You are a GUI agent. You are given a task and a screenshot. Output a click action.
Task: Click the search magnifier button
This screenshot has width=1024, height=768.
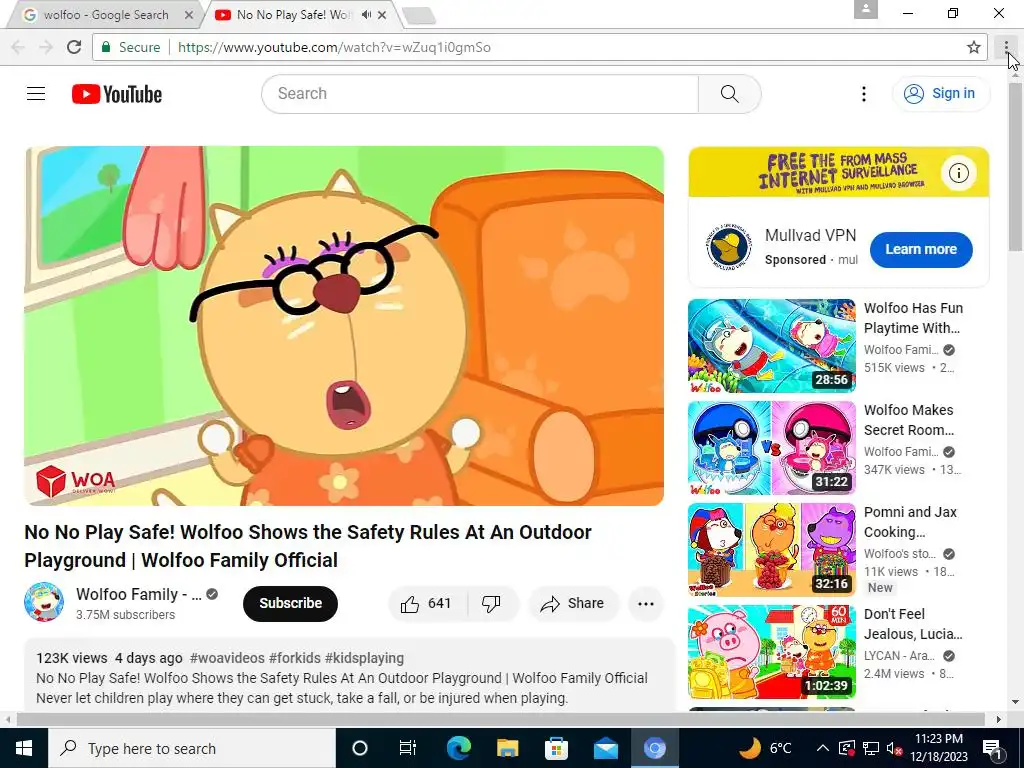click(729, 93)
